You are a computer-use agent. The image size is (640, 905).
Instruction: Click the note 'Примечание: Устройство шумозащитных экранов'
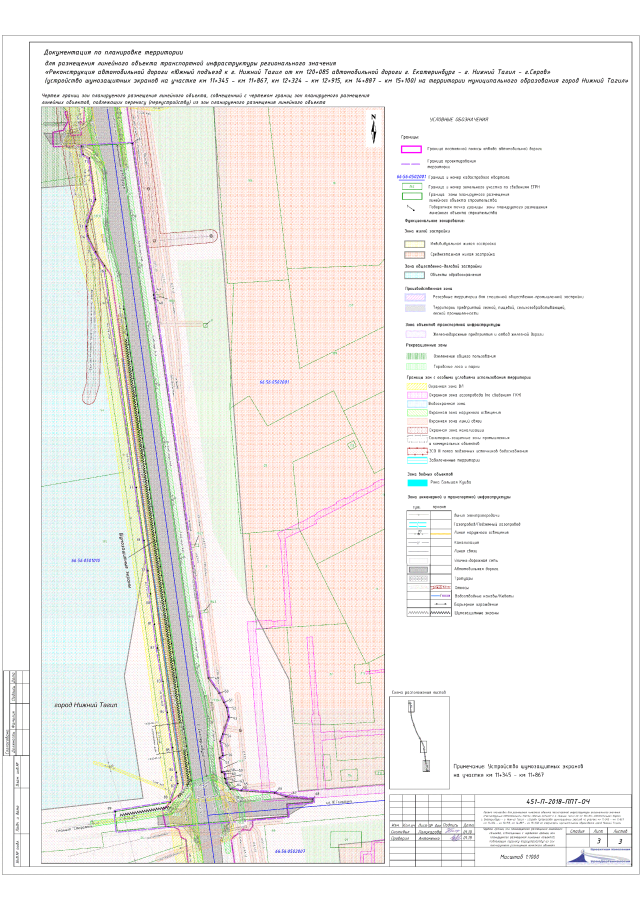(518, 766)
